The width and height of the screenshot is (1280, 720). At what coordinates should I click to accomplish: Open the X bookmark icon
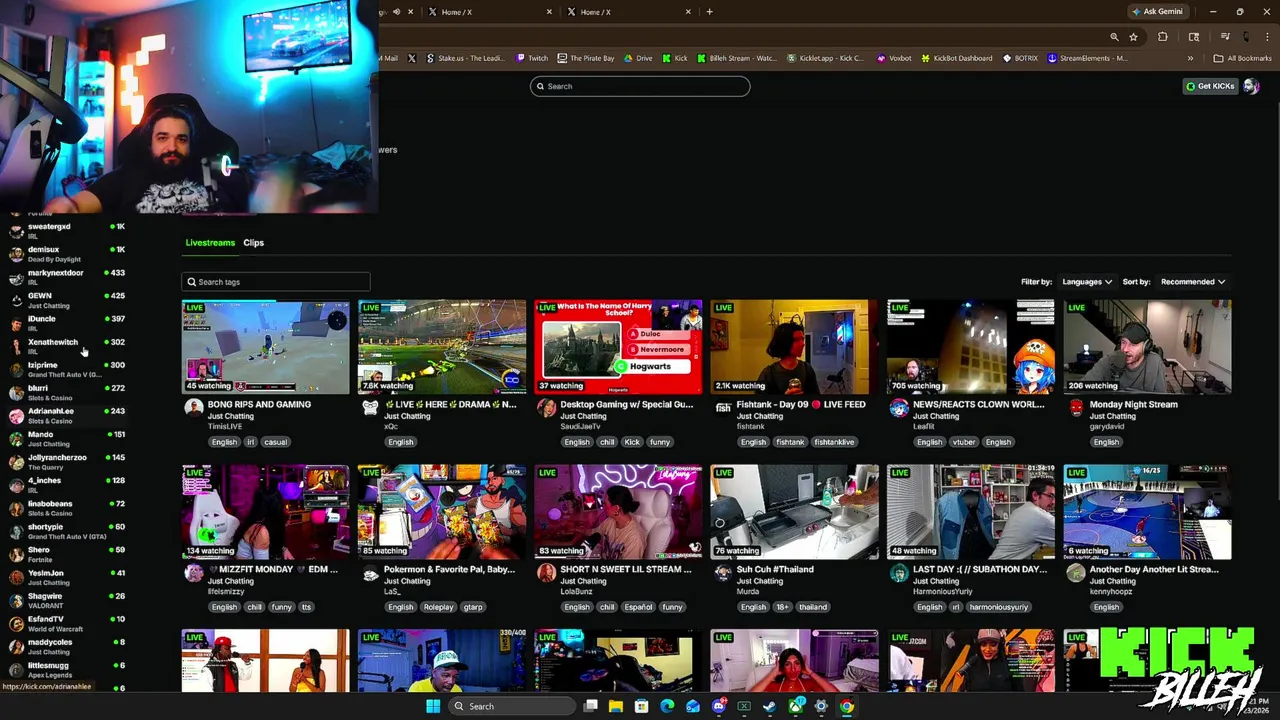pyautogui.click(x=411, y=58)
